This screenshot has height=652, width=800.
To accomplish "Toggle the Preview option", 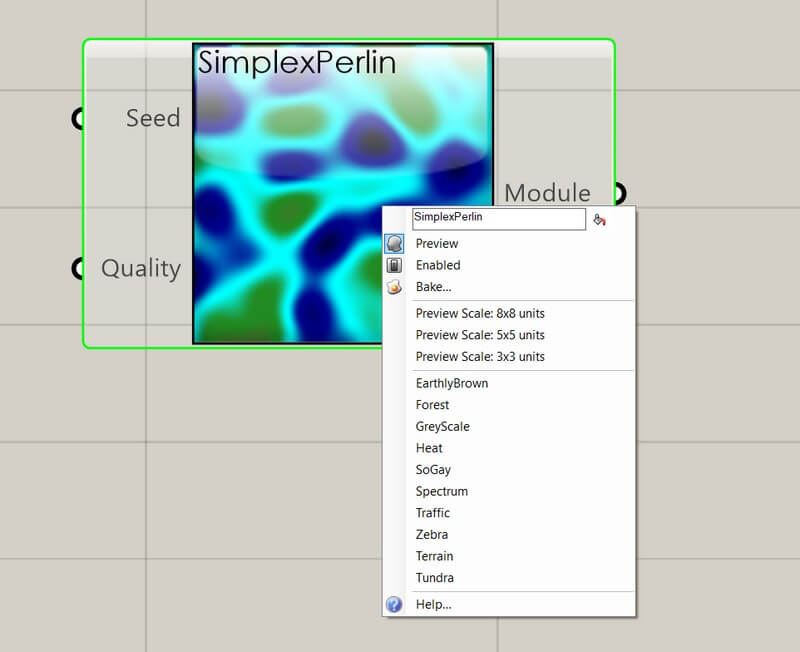I will 437,243.
